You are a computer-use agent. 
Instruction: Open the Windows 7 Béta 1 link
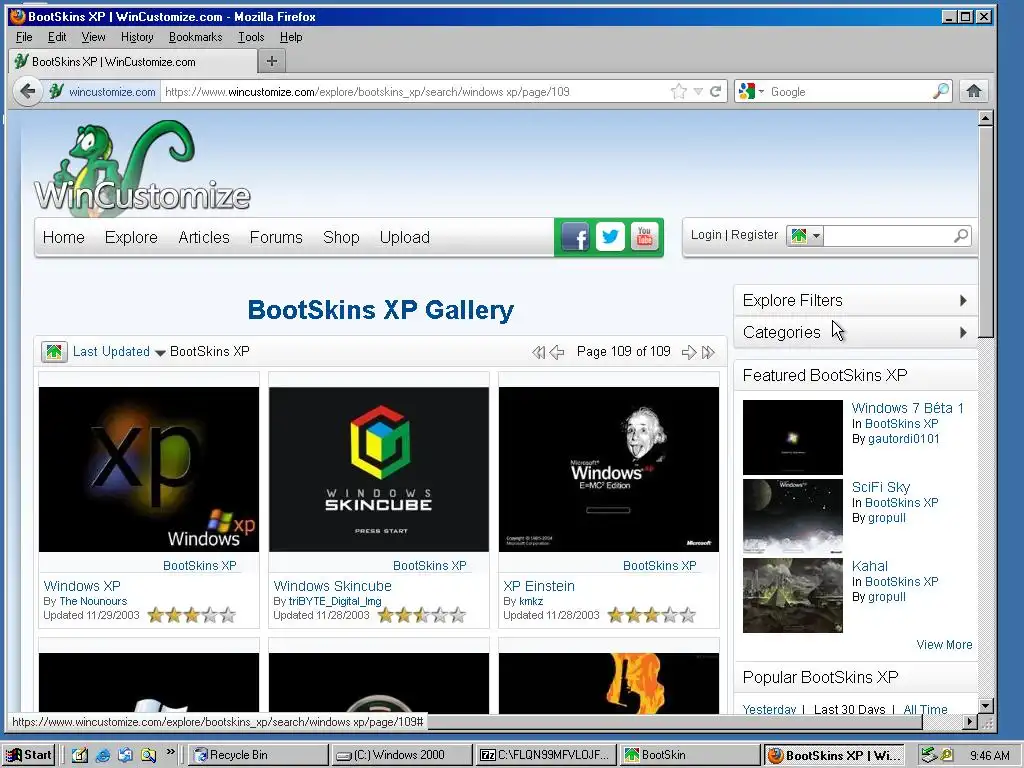click(x=908, y=408)
